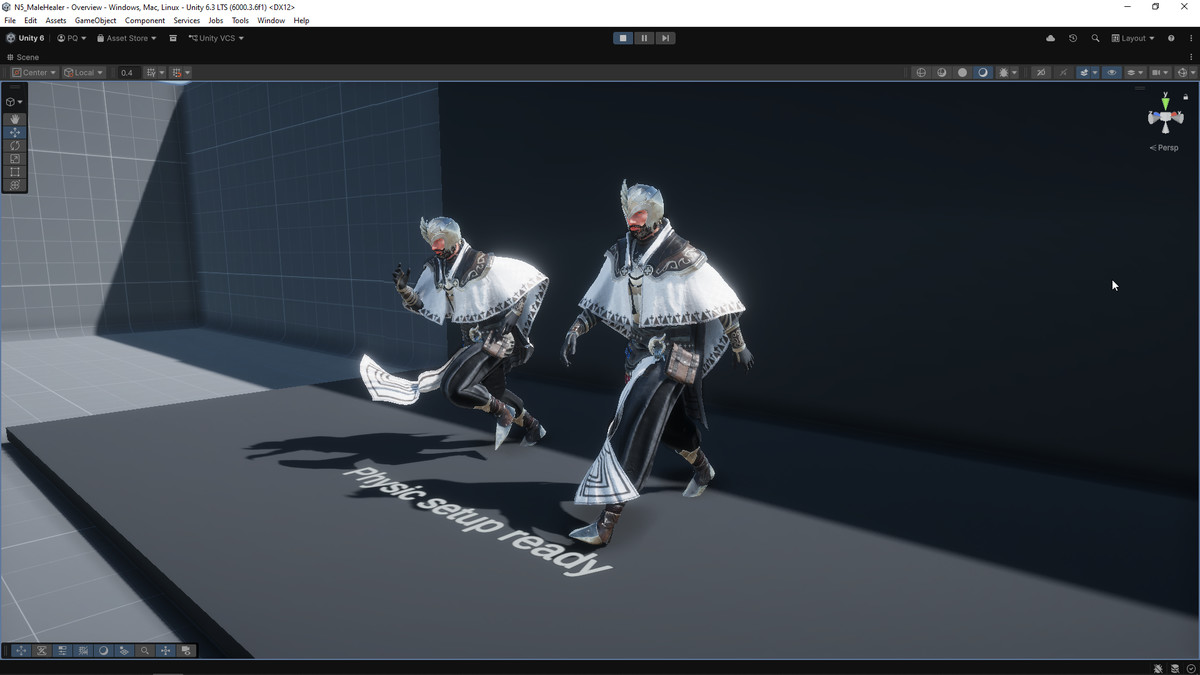Viewport: 1200px width, 675px height.
Task: Open the Help question mark icon
Action: pyautogui.click(x=1171, y=38)
